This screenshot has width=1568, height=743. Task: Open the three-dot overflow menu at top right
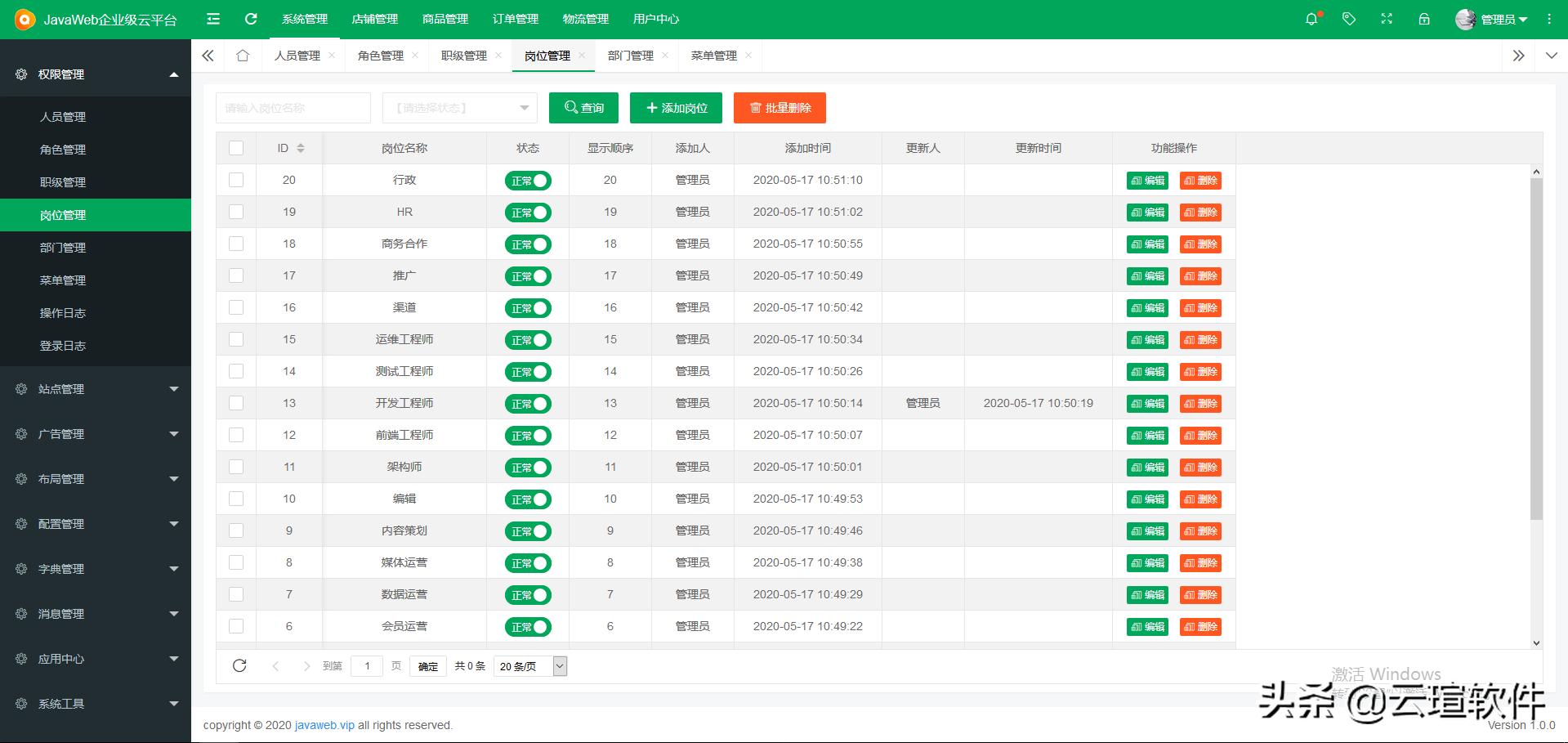coord(1550,18)
